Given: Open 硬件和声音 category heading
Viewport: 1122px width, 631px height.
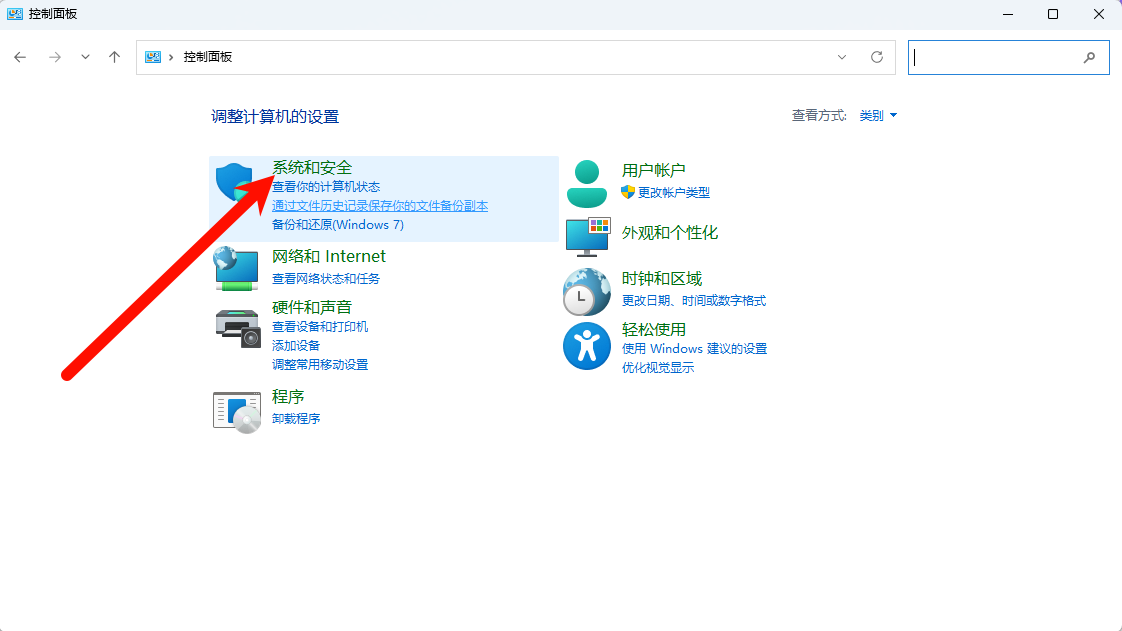Looking at the screenshot, I should tap(312, 307).
